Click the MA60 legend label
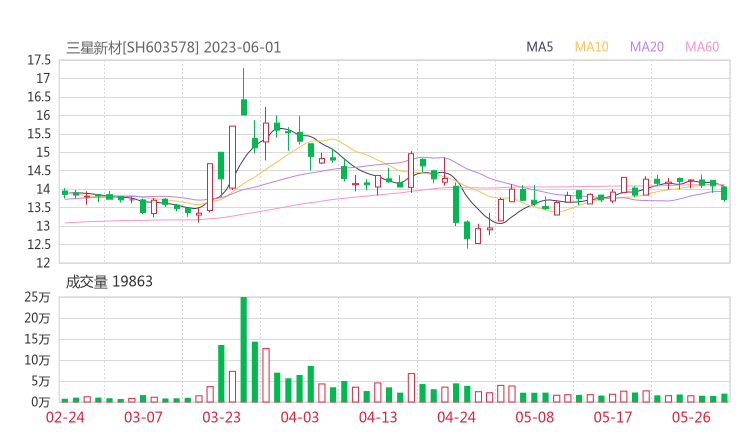Screen dimensions: 740x440 click(702, 47)
